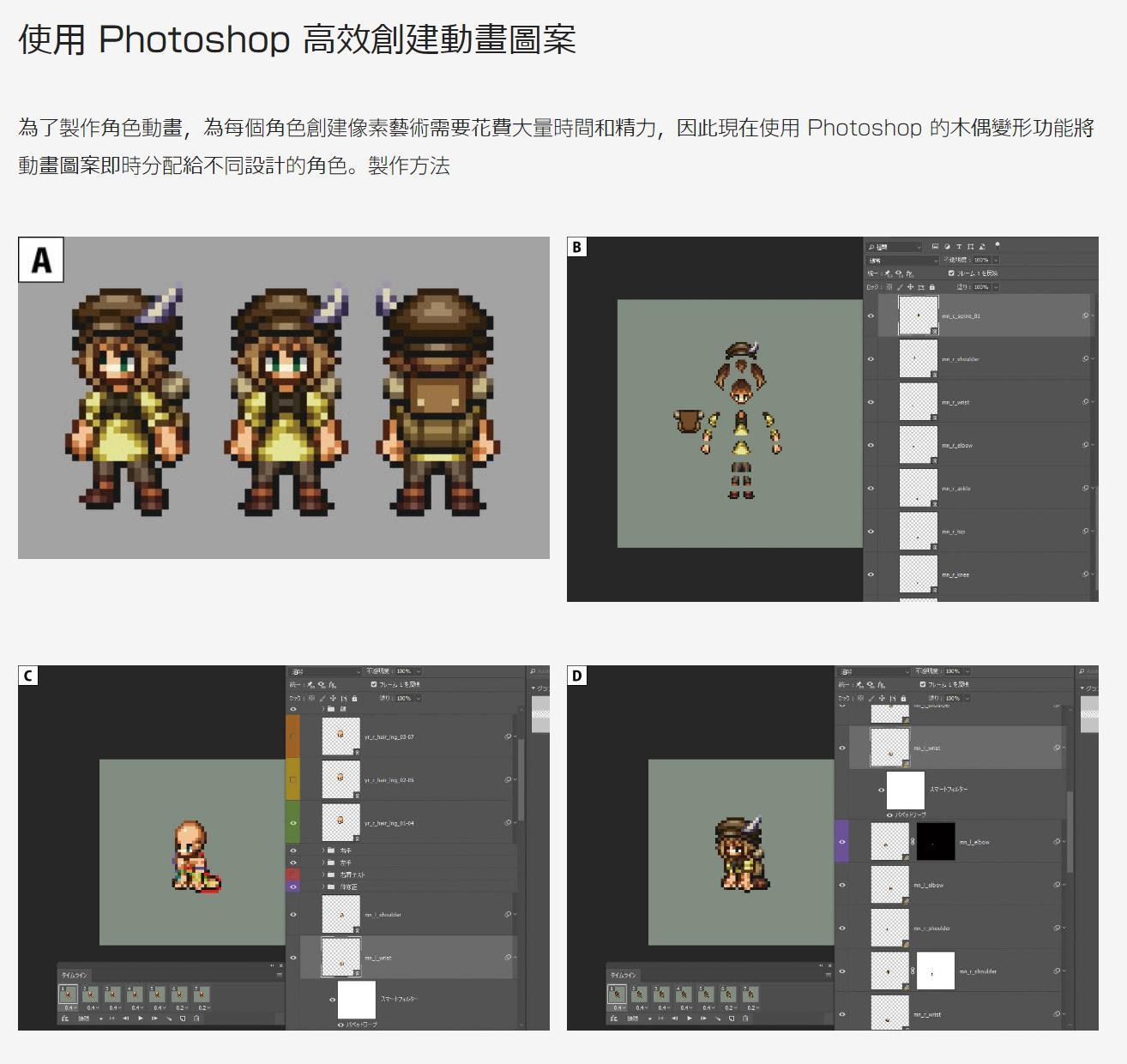1127x1064 pixels.
Task: Hide mn_c_spine_01 layer in figure B
Action: (871, 316)
